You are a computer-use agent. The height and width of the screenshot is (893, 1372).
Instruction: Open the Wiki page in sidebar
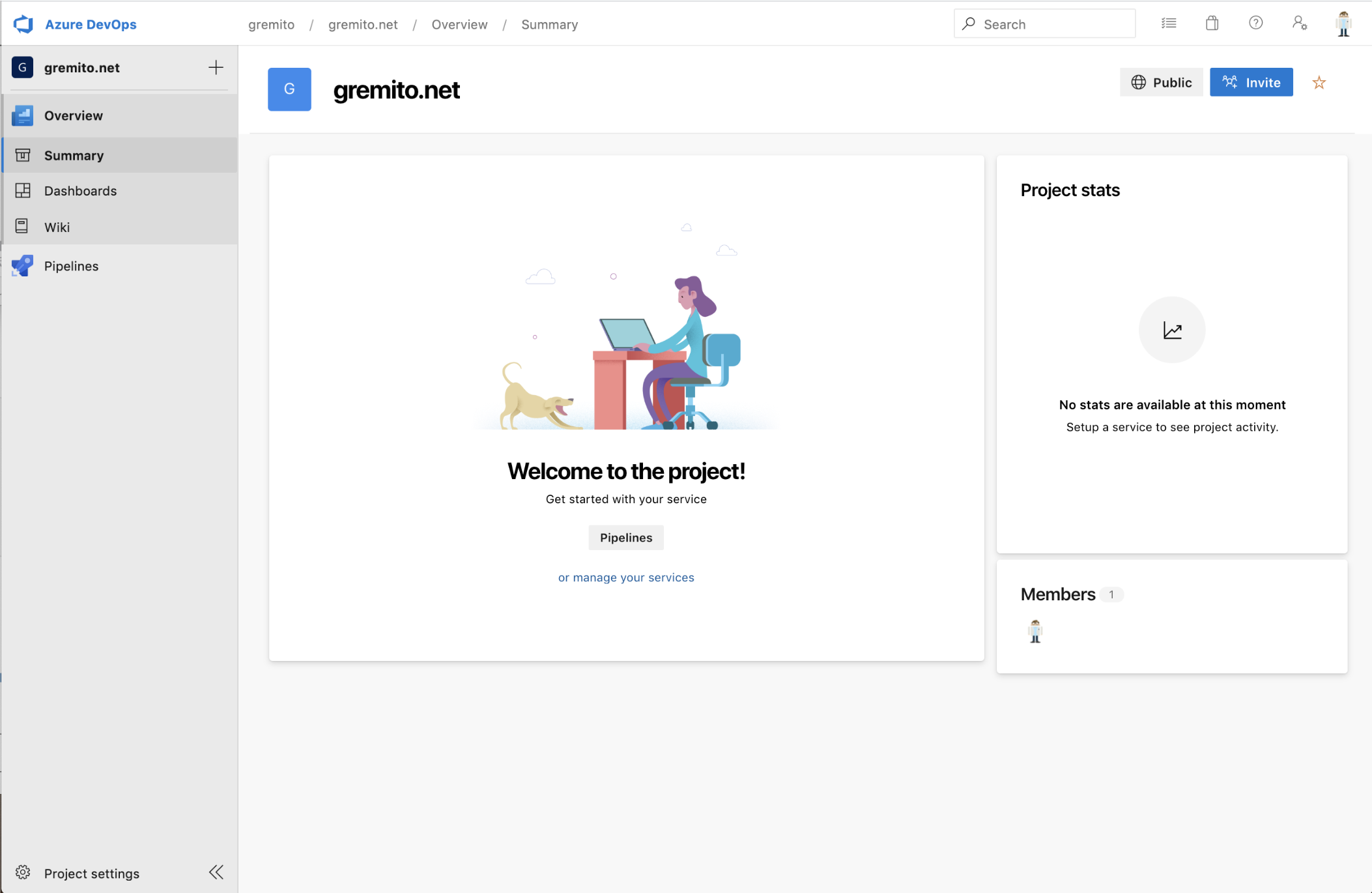pos(57,227)
